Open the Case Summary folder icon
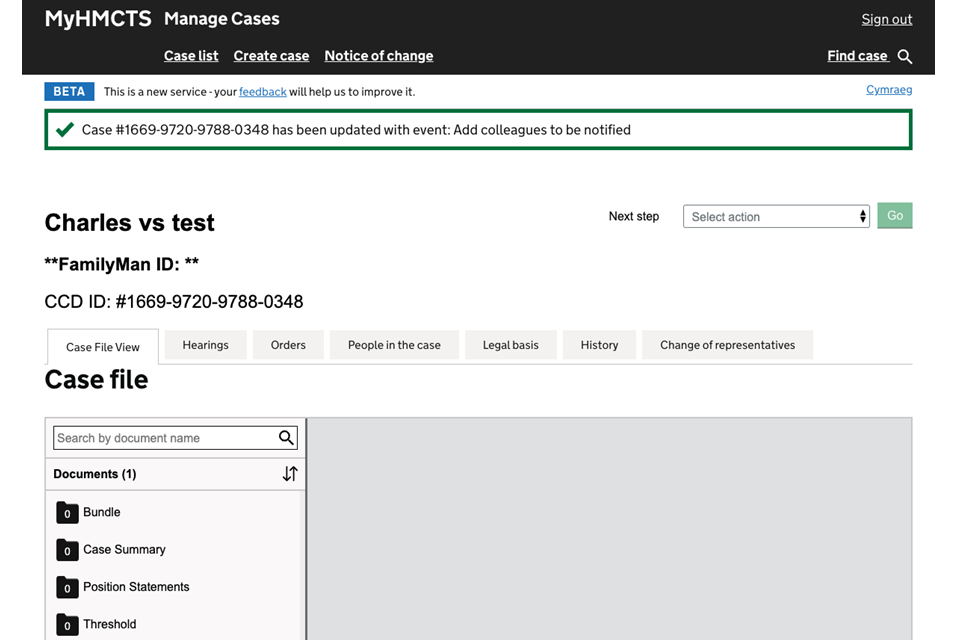The height and width of the screenshot is (640, 960). [67, 549]
